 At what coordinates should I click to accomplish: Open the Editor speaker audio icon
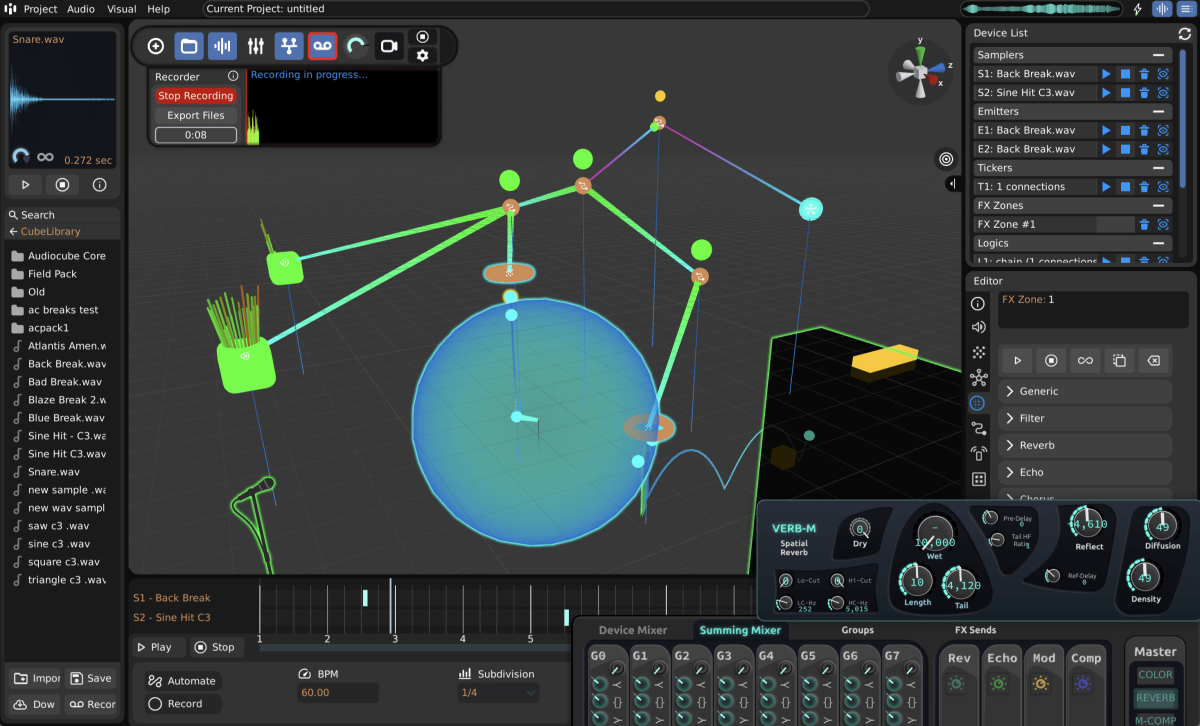[x=978, y=327]
